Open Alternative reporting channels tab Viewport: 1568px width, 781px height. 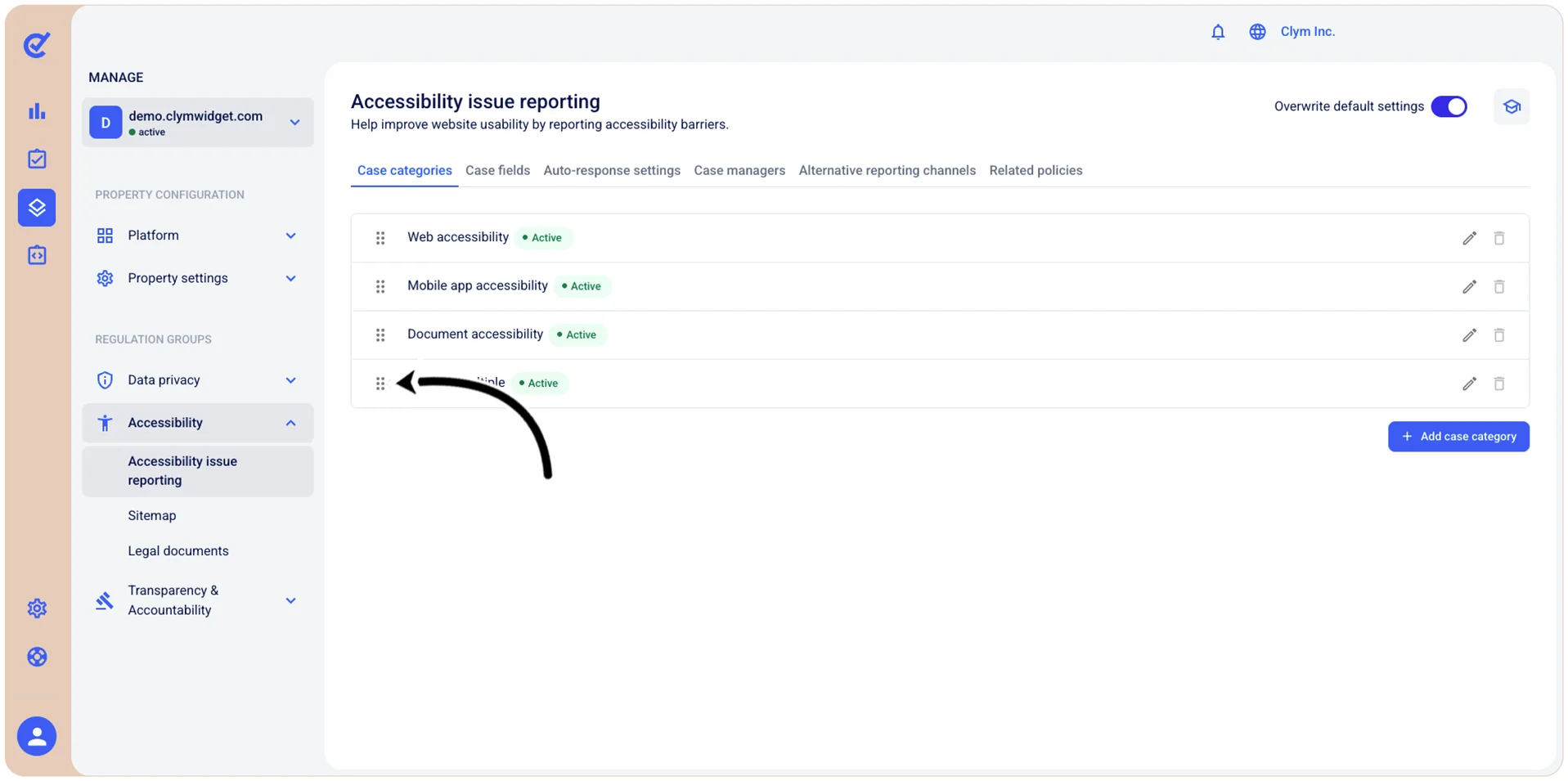click(887, 170)
